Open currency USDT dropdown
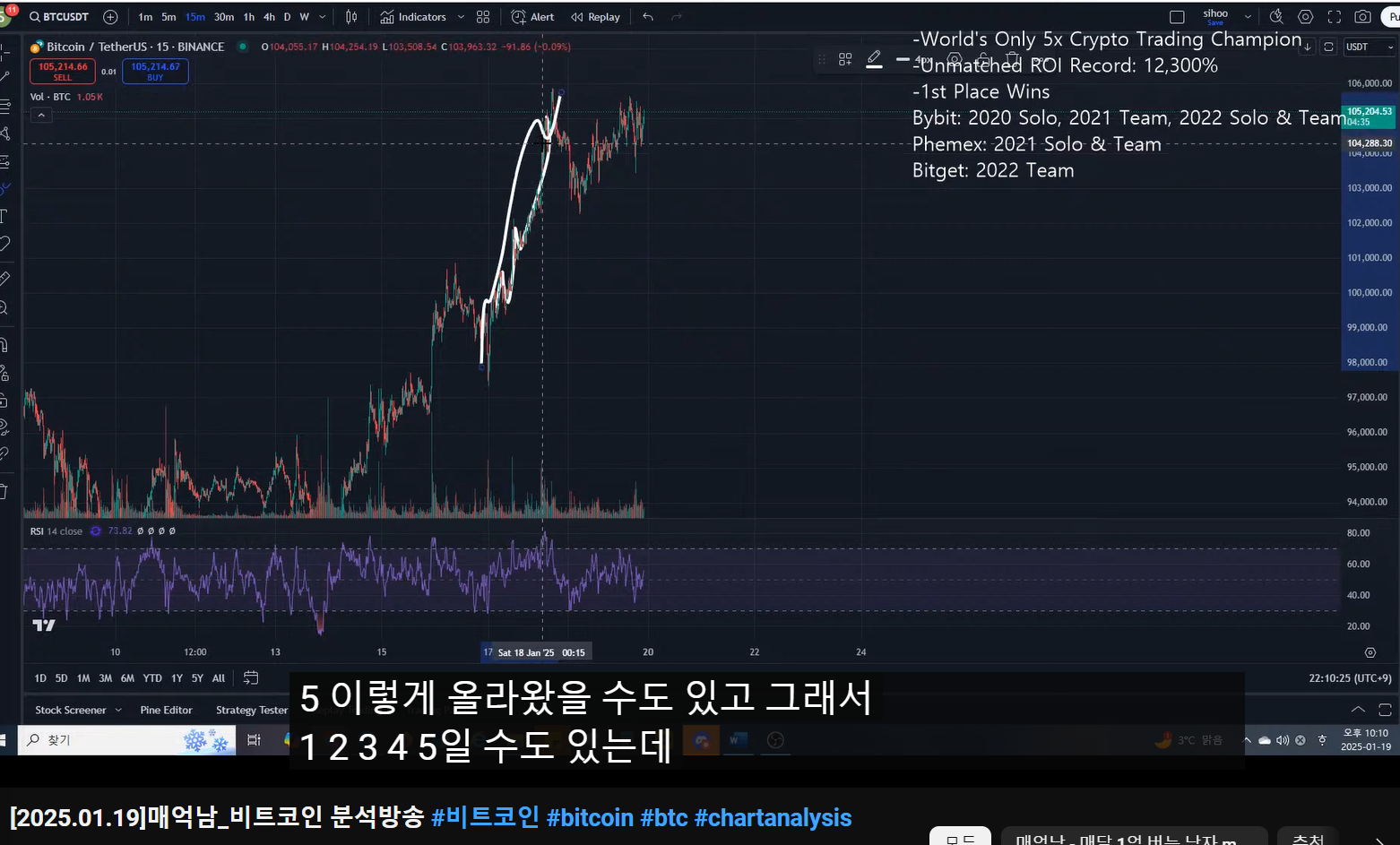This screenshot has width=1400, height=845. coord(1370,47)
